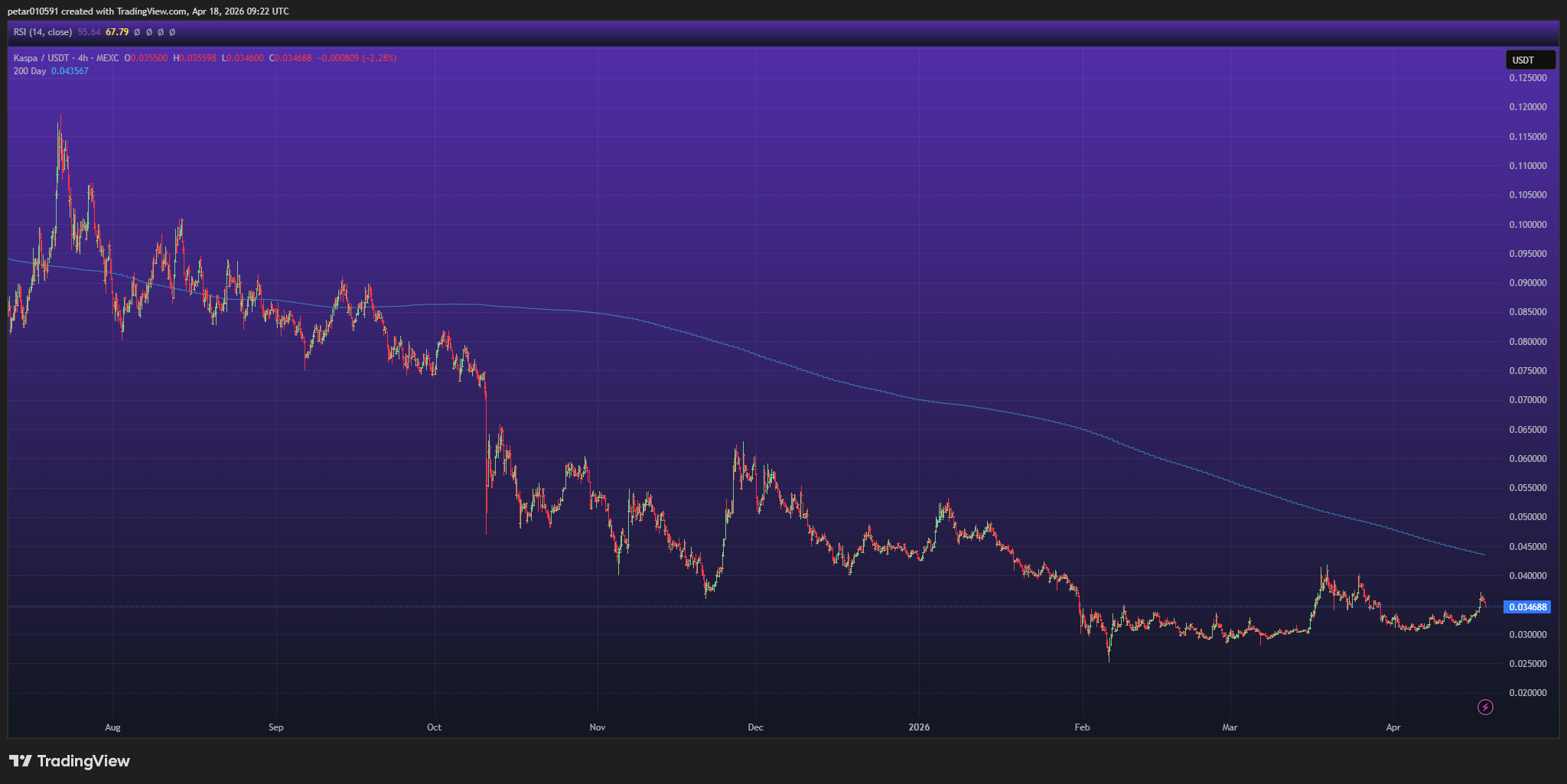Click the 0.020000 level on price scale
Viewport: 1567px width, 784px height.
(x=1527, y=693)
